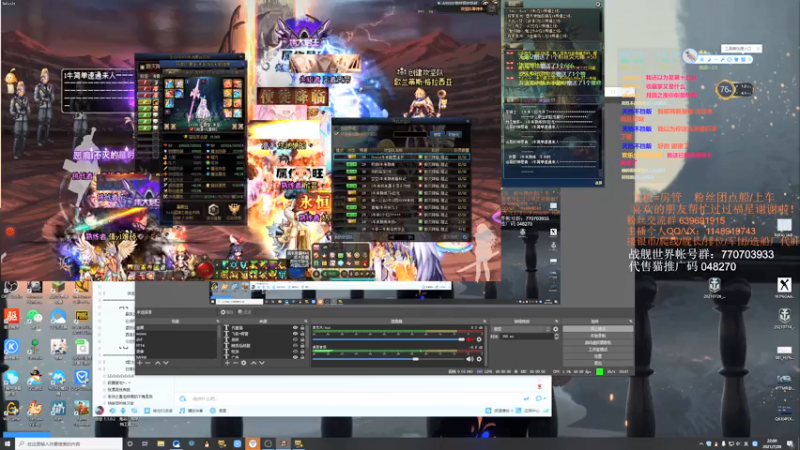Image resolution: width=800 pixels, height=450 pixels.
Task: Click Start Recording in OBS Controls
Action: tap(597, 336)
